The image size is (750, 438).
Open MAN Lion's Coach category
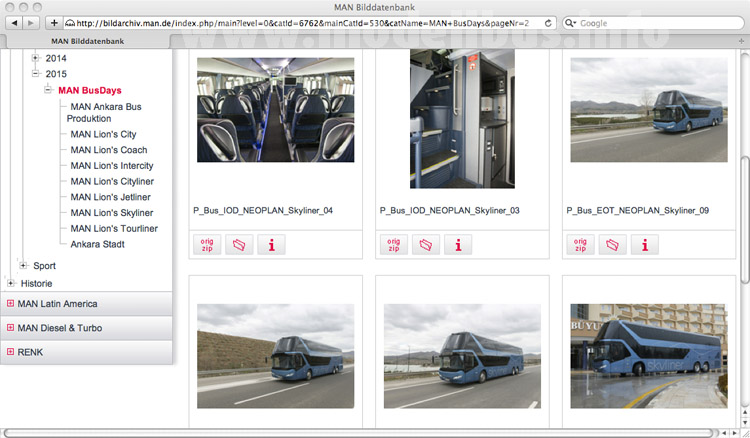coord(109,150)
